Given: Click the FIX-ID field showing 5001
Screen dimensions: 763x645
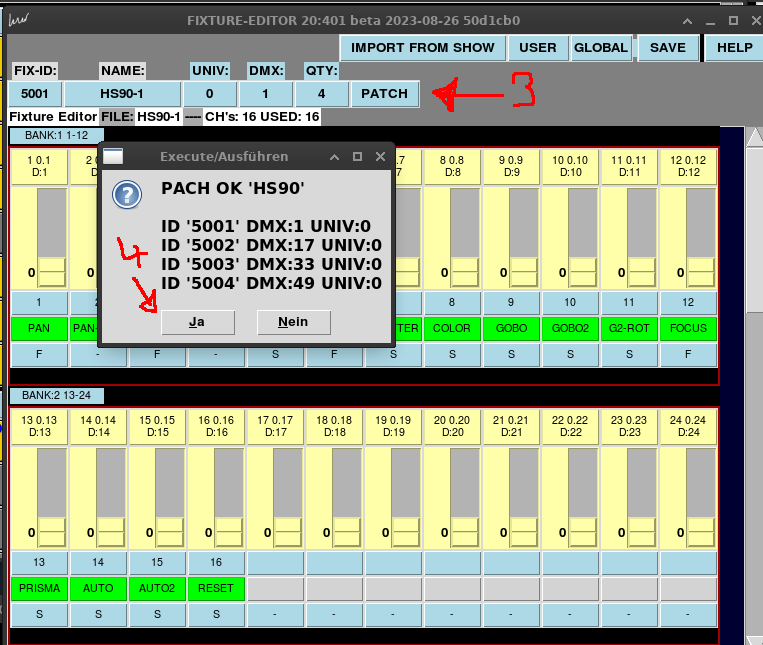Looking at the screenshot, I should [x=35, y=94].
